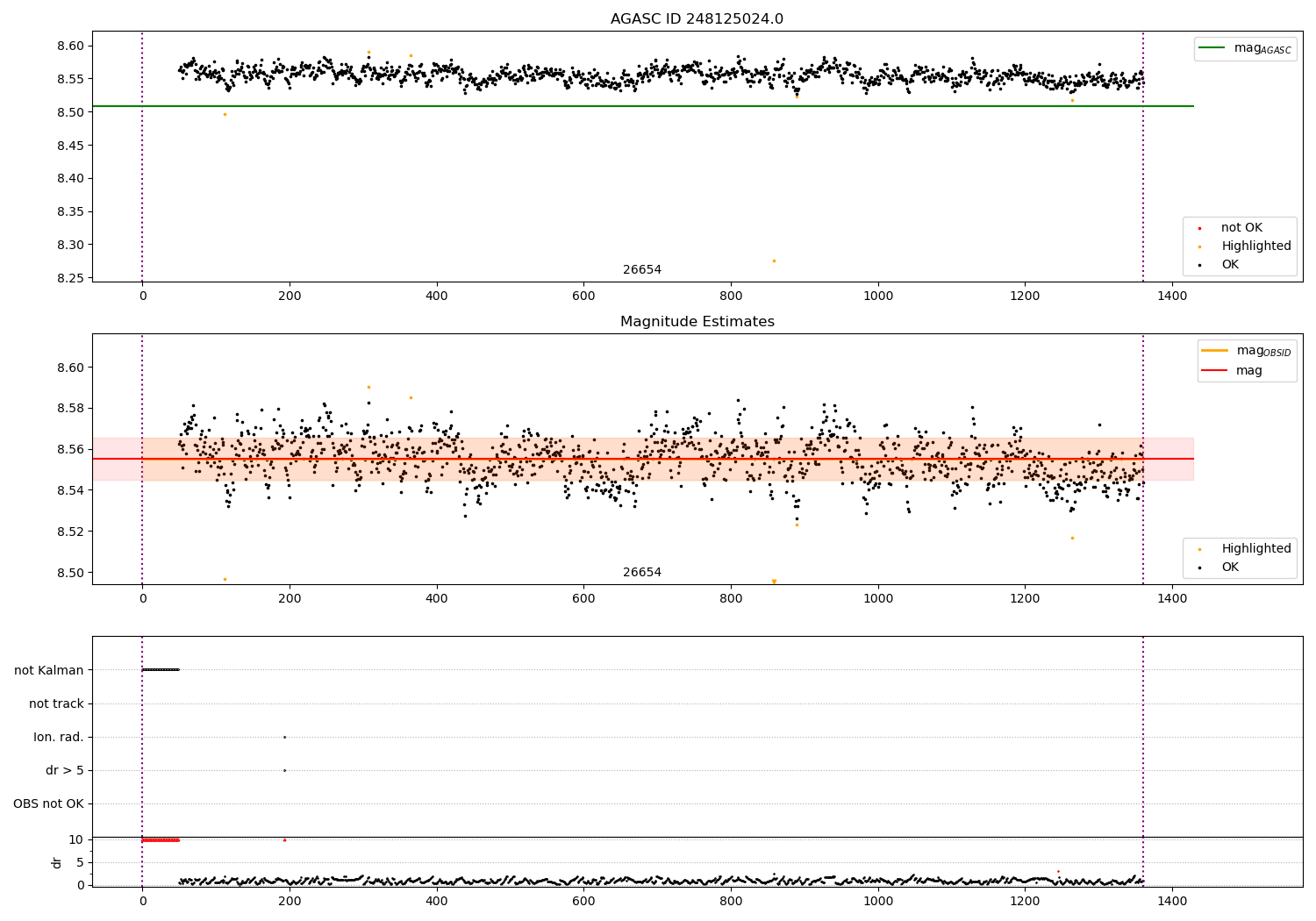Select the orange mag OBSID legend entry

[x=1246, y=351]
